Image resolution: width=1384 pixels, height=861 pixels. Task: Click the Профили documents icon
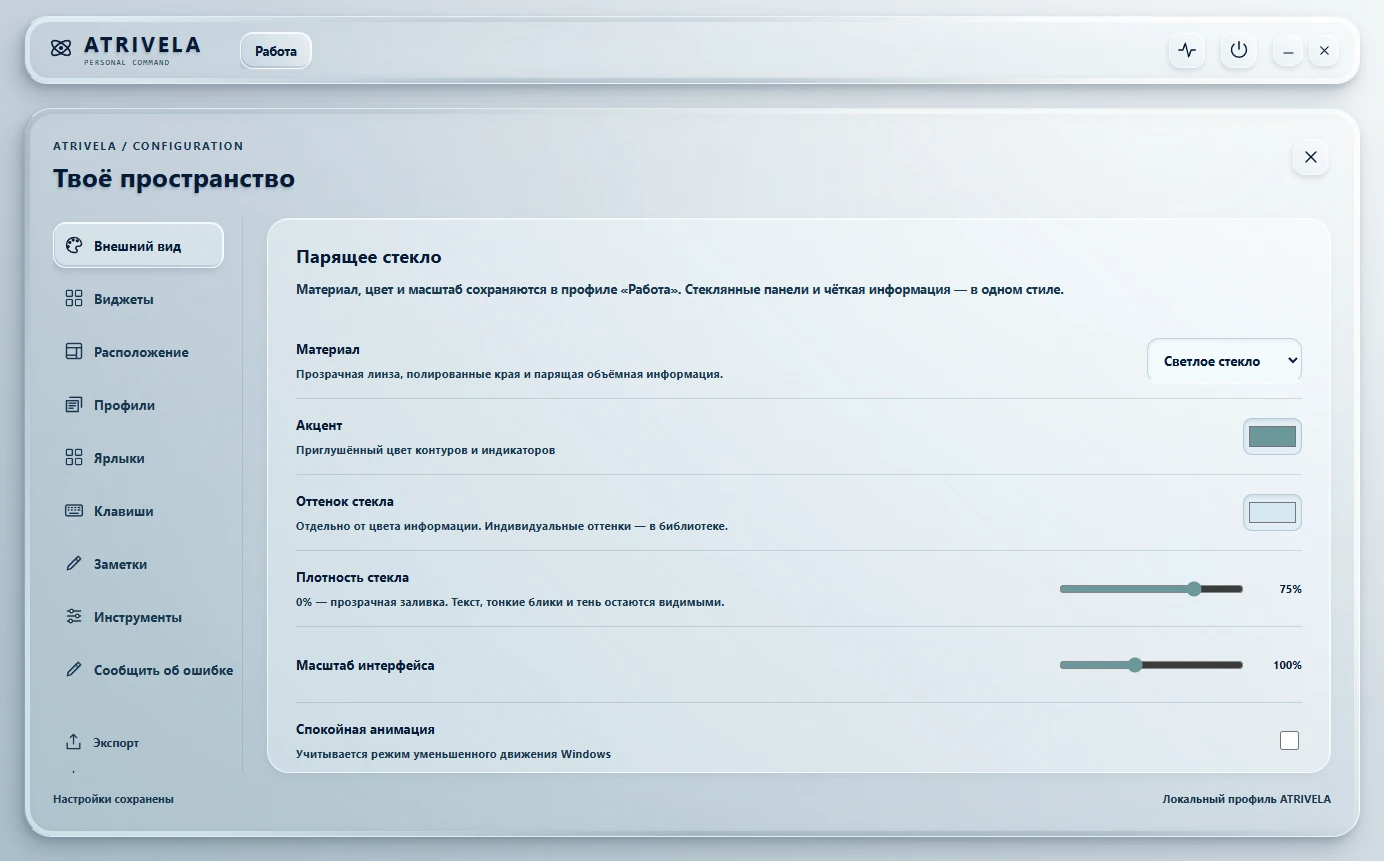tap(73, 405)
